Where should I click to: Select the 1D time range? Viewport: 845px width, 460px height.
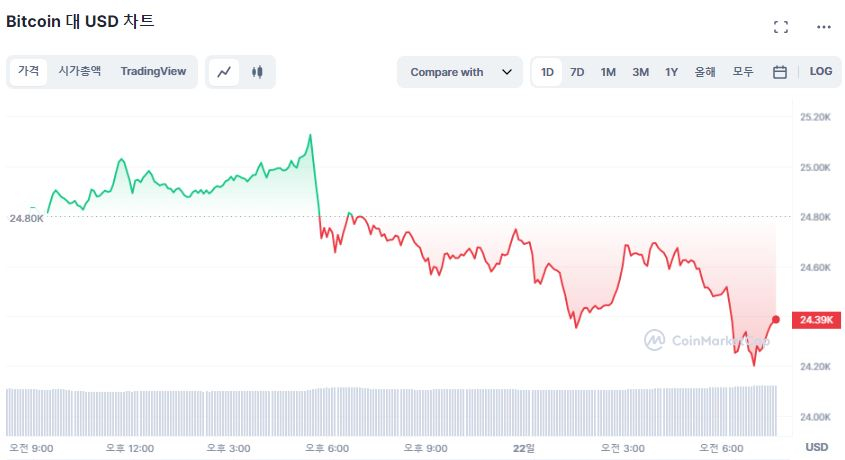click(547, 72)
